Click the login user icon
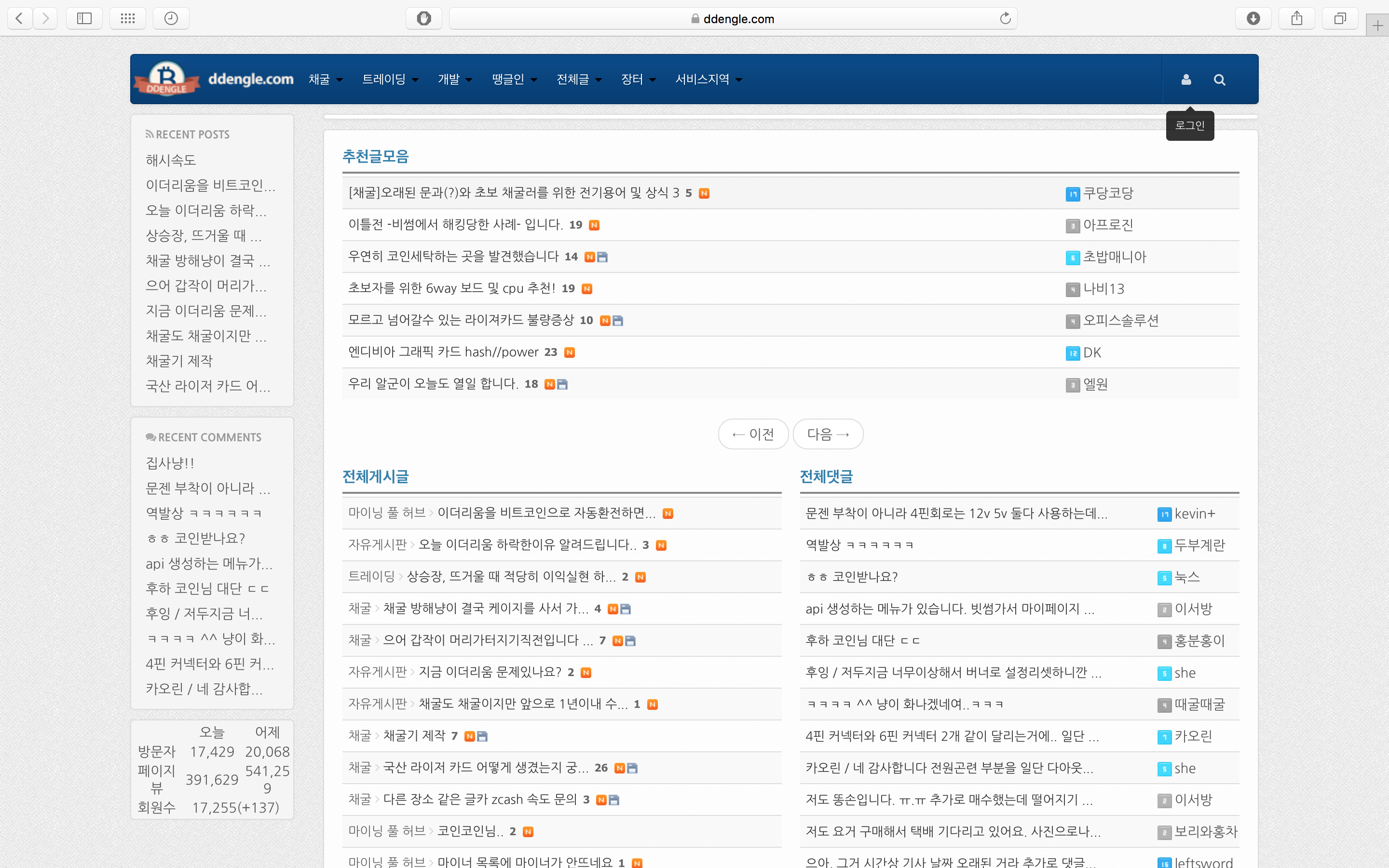This screenshot has width=1389, height=868. click(x=1186, y=79)
